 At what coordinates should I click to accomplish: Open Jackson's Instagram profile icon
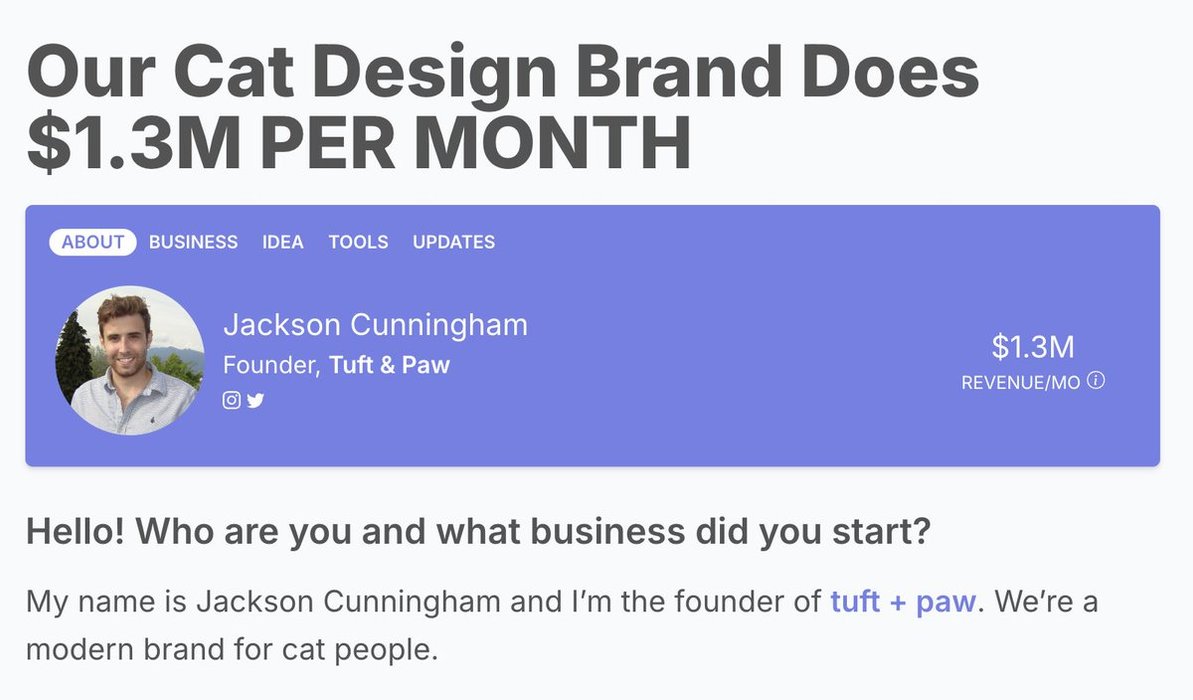[x=231, y=399]
